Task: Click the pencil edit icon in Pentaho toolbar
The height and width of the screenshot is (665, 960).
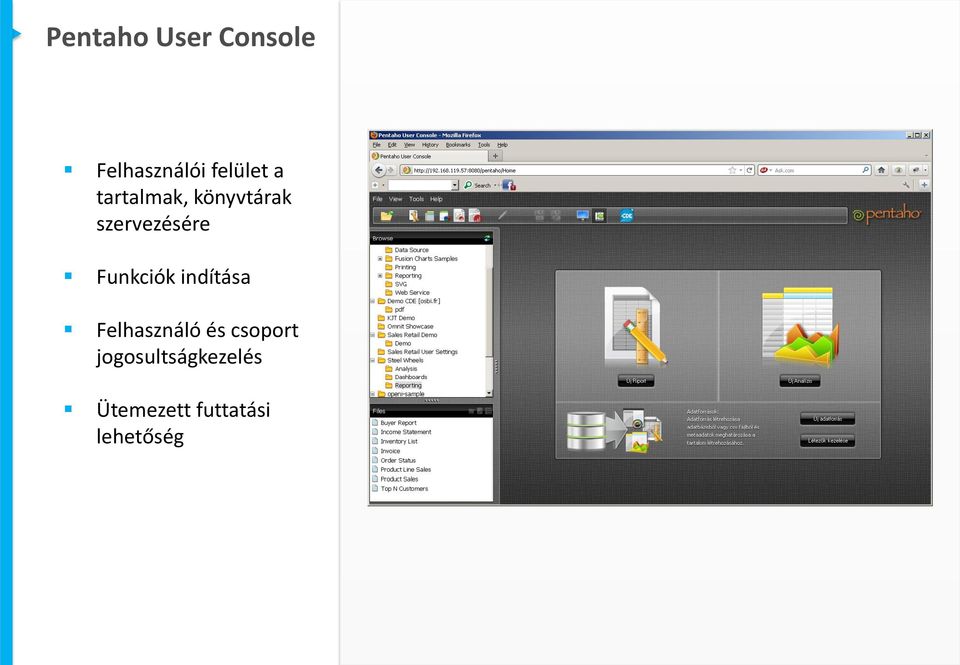Action: point(502,216)
